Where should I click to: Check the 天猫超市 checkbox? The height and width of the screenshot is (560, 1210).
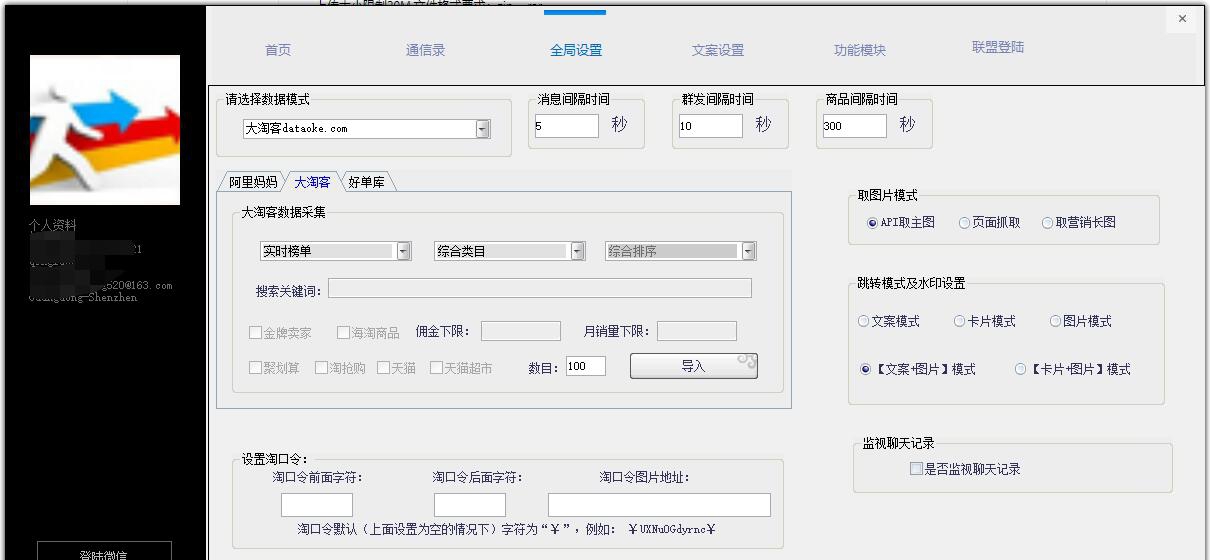pyautogui.click(x=436, y=368)
